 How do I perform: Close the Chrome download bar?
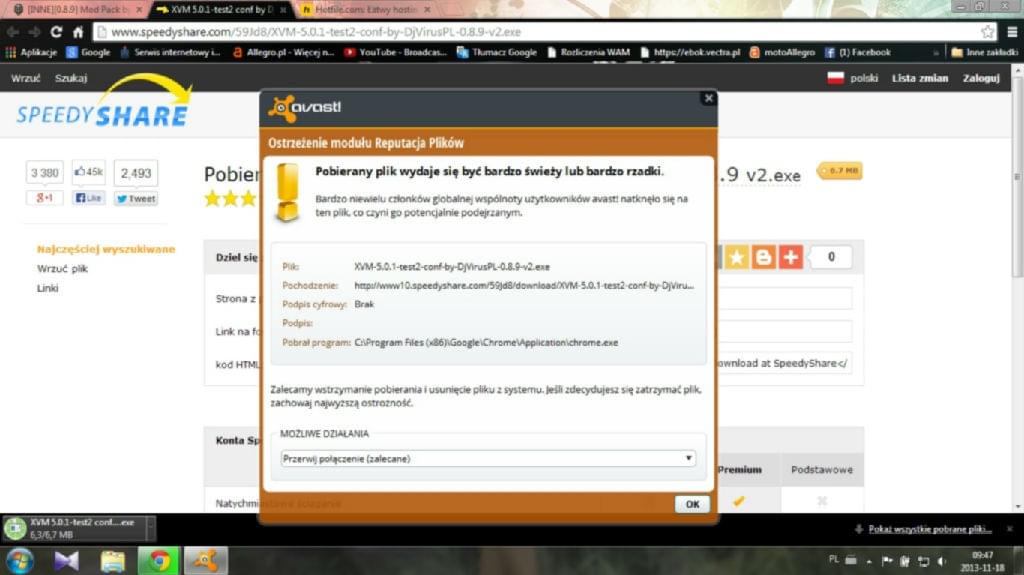(x=1010, y=529)
